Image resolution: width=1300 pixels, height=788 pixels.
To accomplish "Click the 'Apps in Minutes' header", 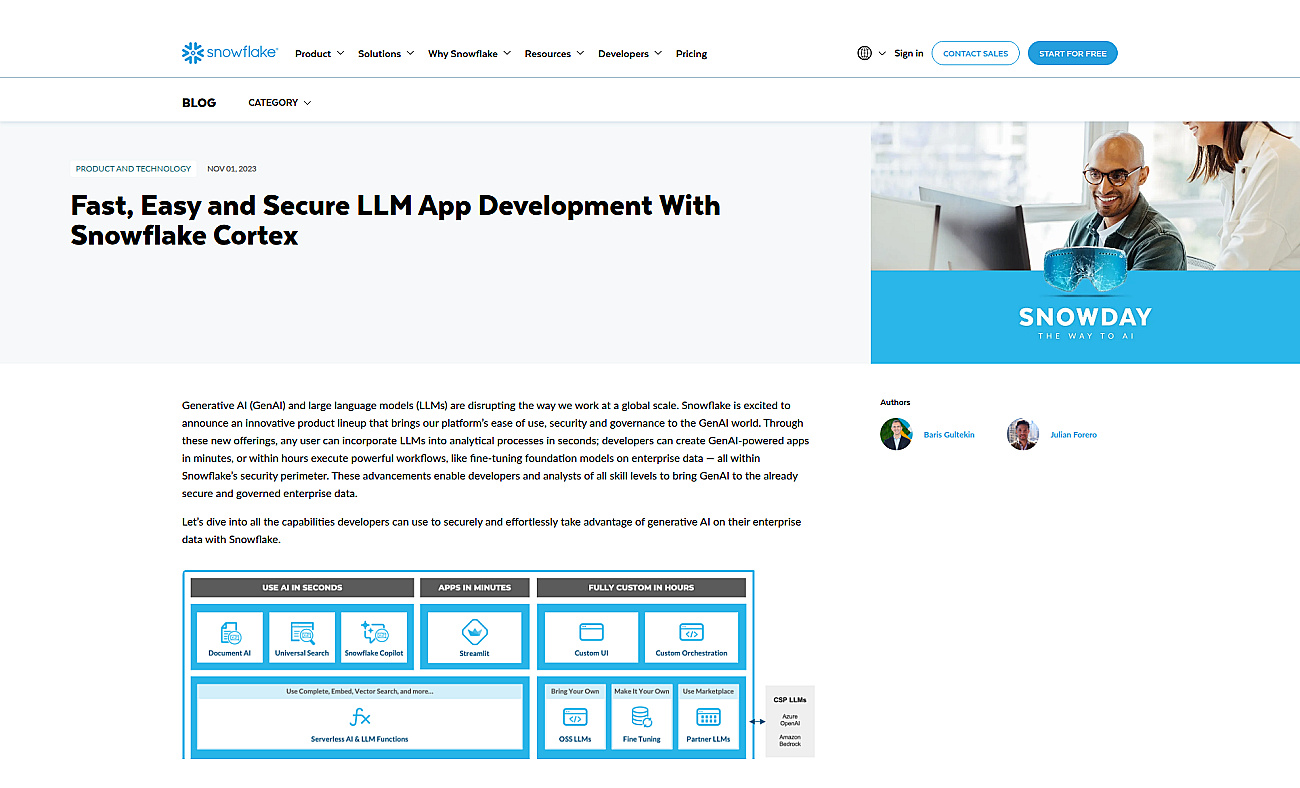I will click(474, 588).
